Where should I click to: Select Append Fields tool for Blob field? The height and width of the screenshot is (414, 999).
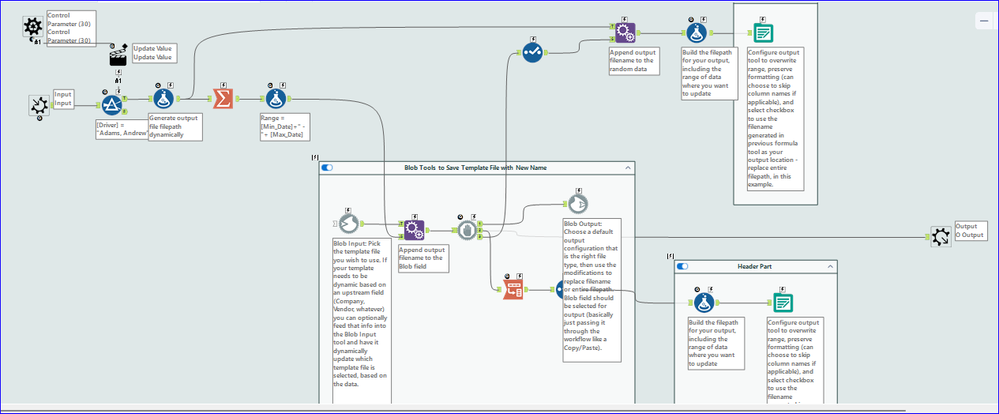[414, 230]
